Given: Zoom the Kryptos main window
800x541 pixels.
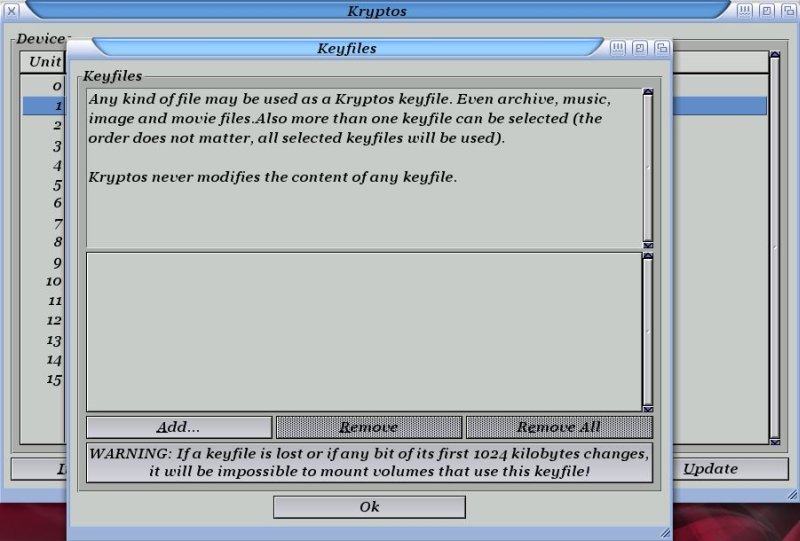Looking at the screenshot, I should click(766, 11).
